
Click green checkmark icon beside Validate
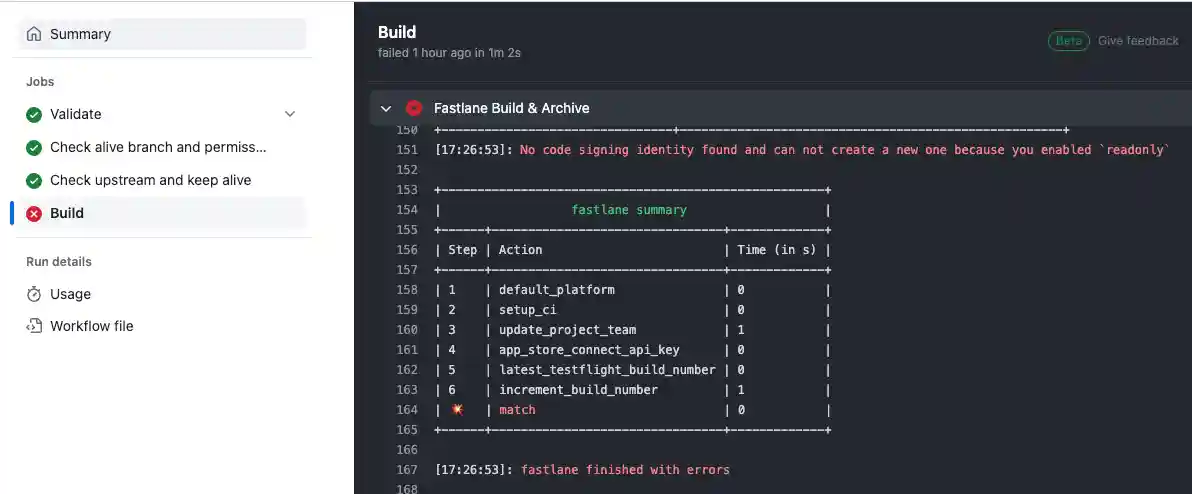pos(34,114)
